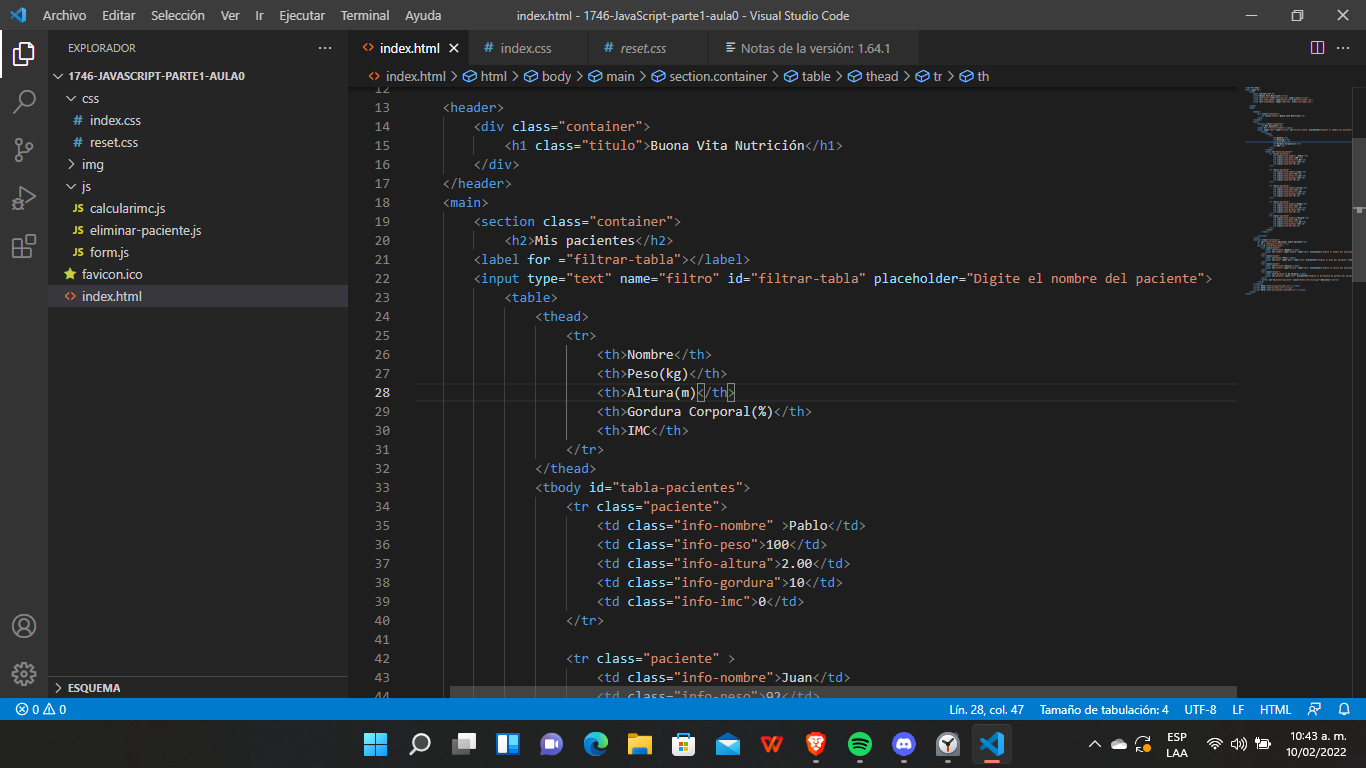The width and height of the screenshot is (1366, 768).
Task: Open notifications bell in status bar
Action: click(x=1343, y=710)
